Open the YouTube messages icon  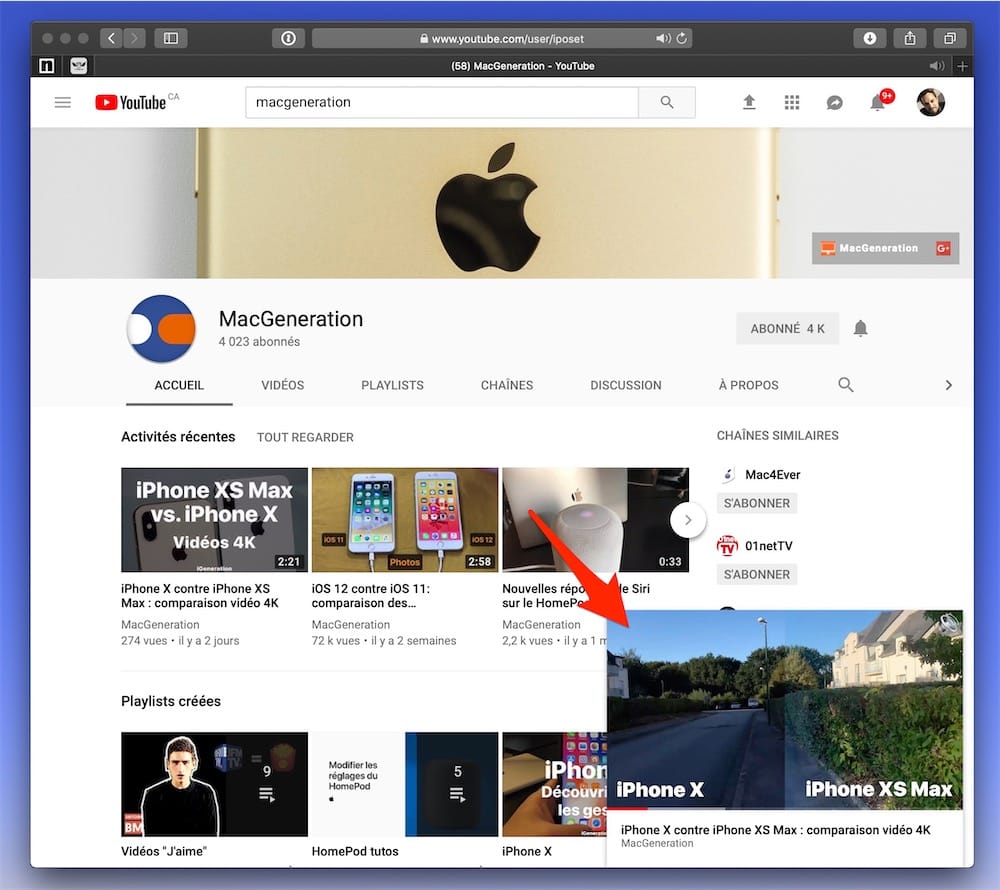(834, 102)
